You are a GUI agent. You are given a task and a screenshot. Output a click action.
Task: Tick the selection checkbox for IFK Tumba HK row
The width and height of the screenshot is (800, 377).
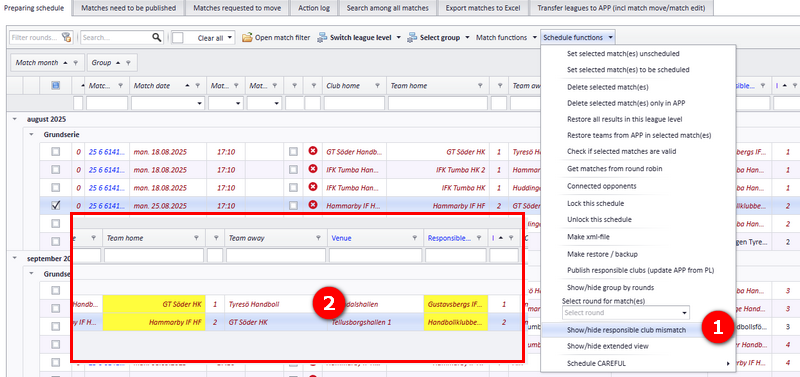55,188
